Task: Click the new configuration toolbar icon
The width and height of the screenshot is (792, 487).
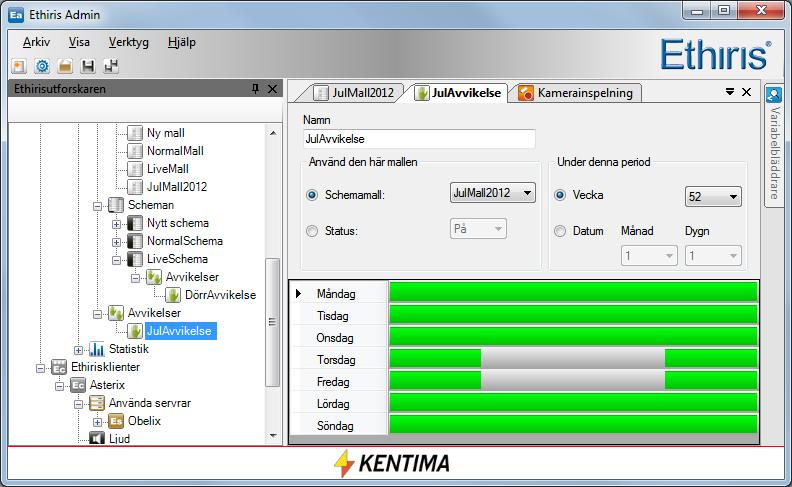Action: coord(19,66)
